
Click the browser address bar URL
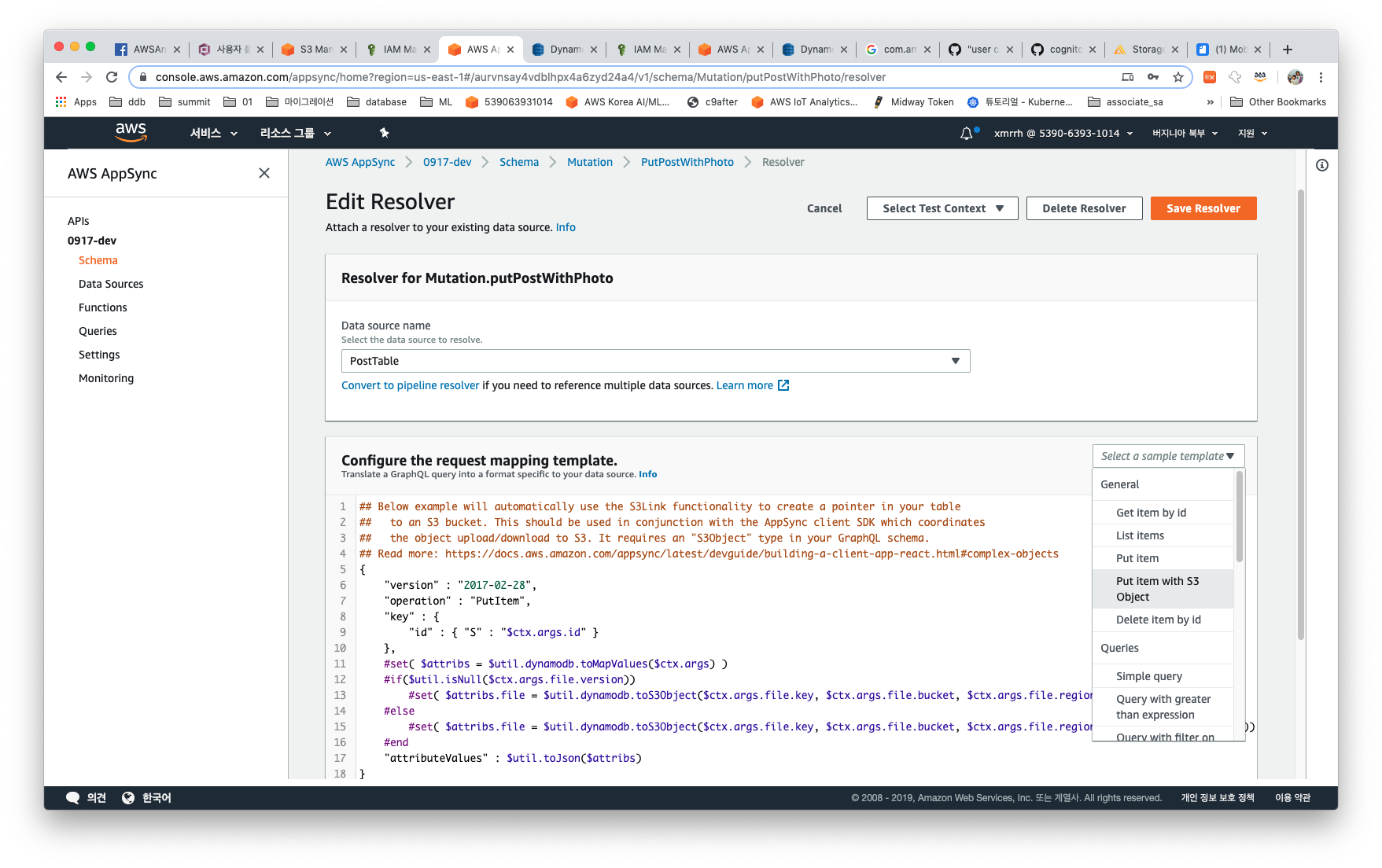point(521,77)
